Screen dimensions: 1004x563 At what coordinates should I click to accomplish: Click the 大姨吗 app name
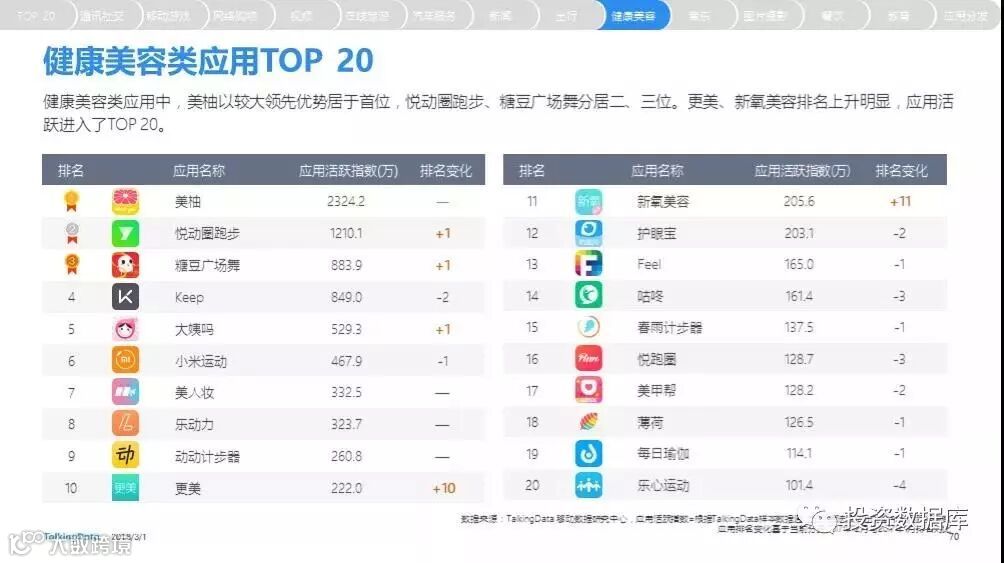[x=194, y=329]
